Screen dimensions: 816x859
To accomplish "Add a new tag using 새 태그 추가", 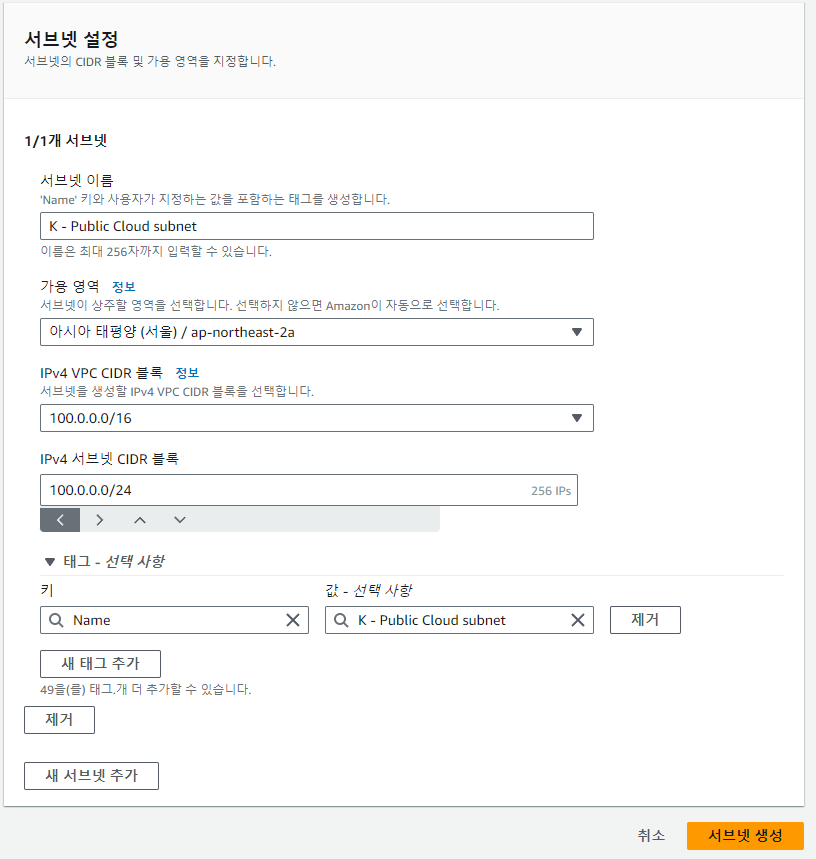I will (x=100, y=663).
